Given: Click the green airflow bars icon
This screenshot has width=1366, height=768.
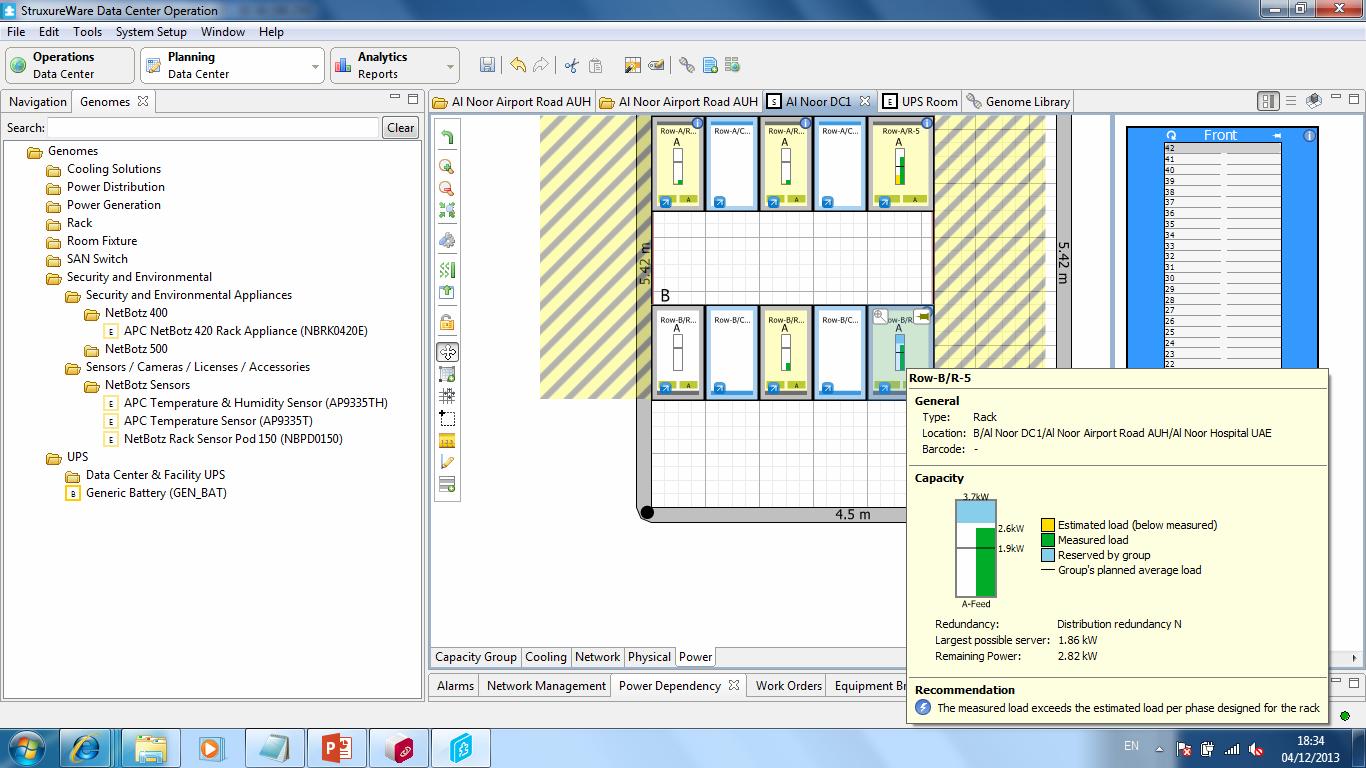Looking at the screenshot, I should (447, 270).
